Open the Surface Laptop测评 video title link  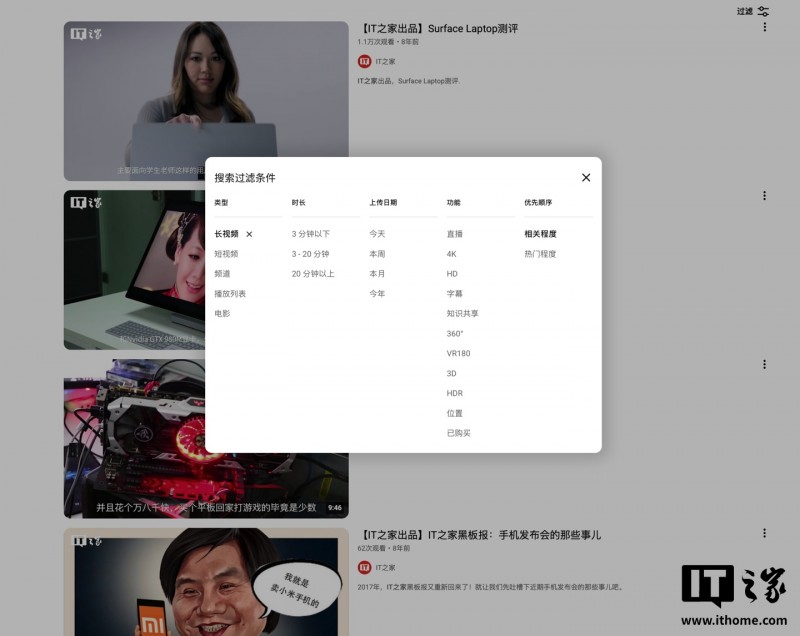[437, 29]
